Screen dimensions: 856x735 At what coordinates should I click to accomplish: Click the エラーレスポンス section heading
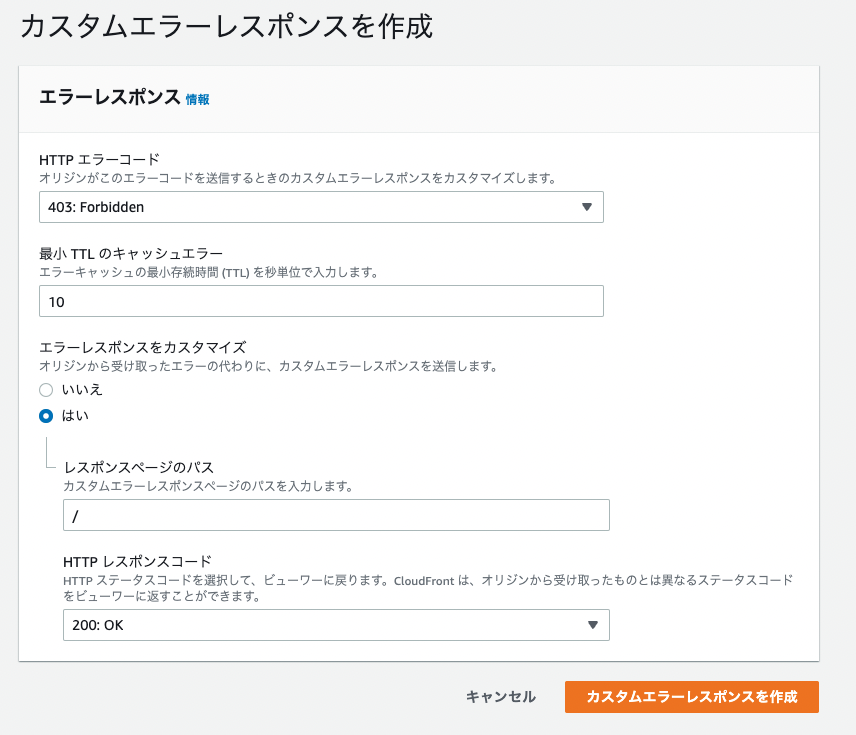pos(110,97)
